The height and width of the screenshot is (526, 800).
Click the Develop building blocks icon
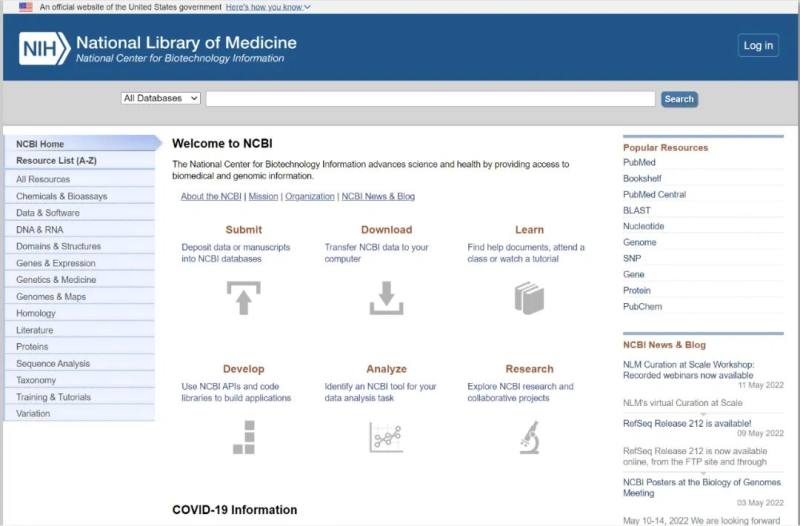point(244,437)
